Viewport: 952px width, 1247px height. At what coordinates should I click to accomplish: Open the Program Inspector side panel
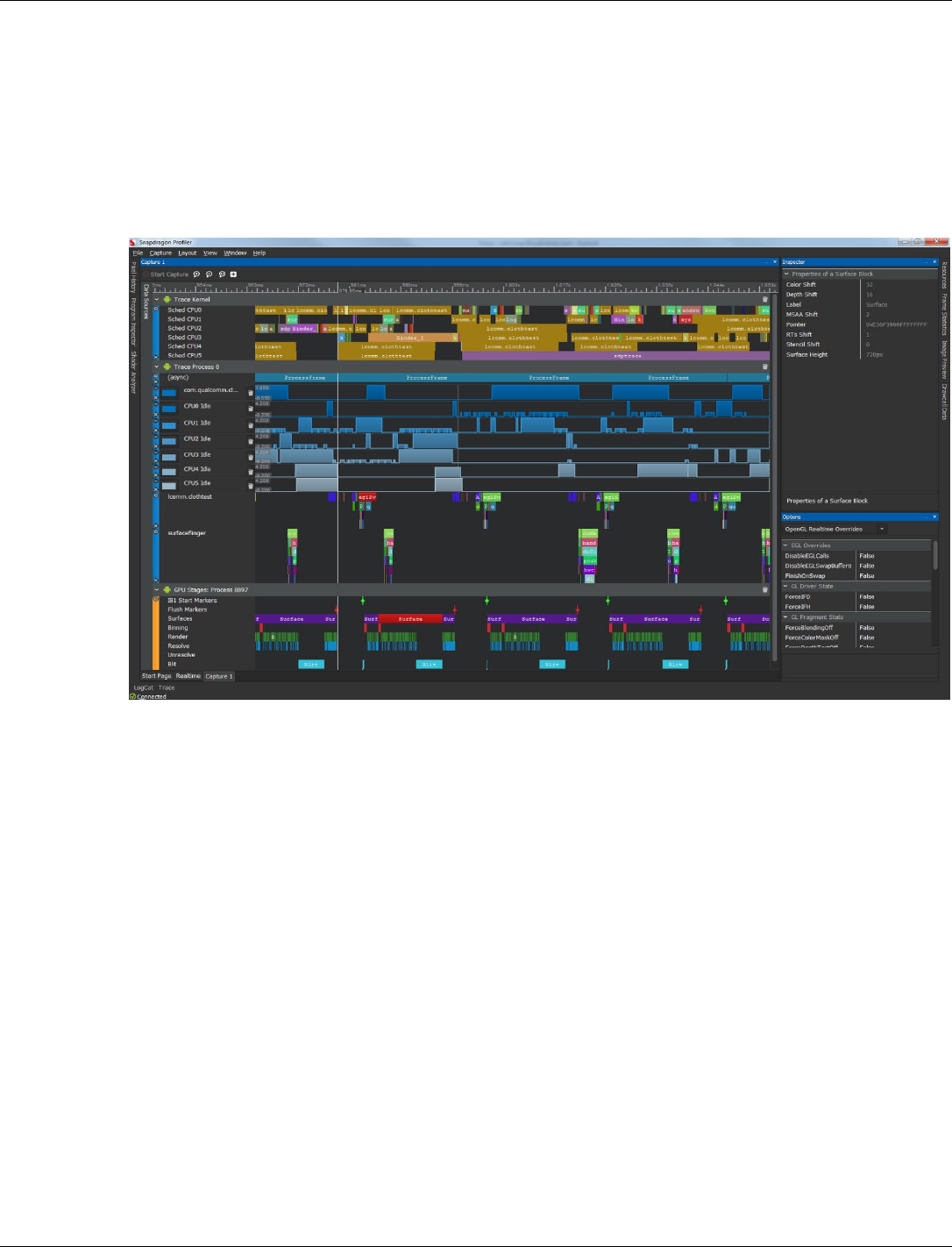click(134, 321)
